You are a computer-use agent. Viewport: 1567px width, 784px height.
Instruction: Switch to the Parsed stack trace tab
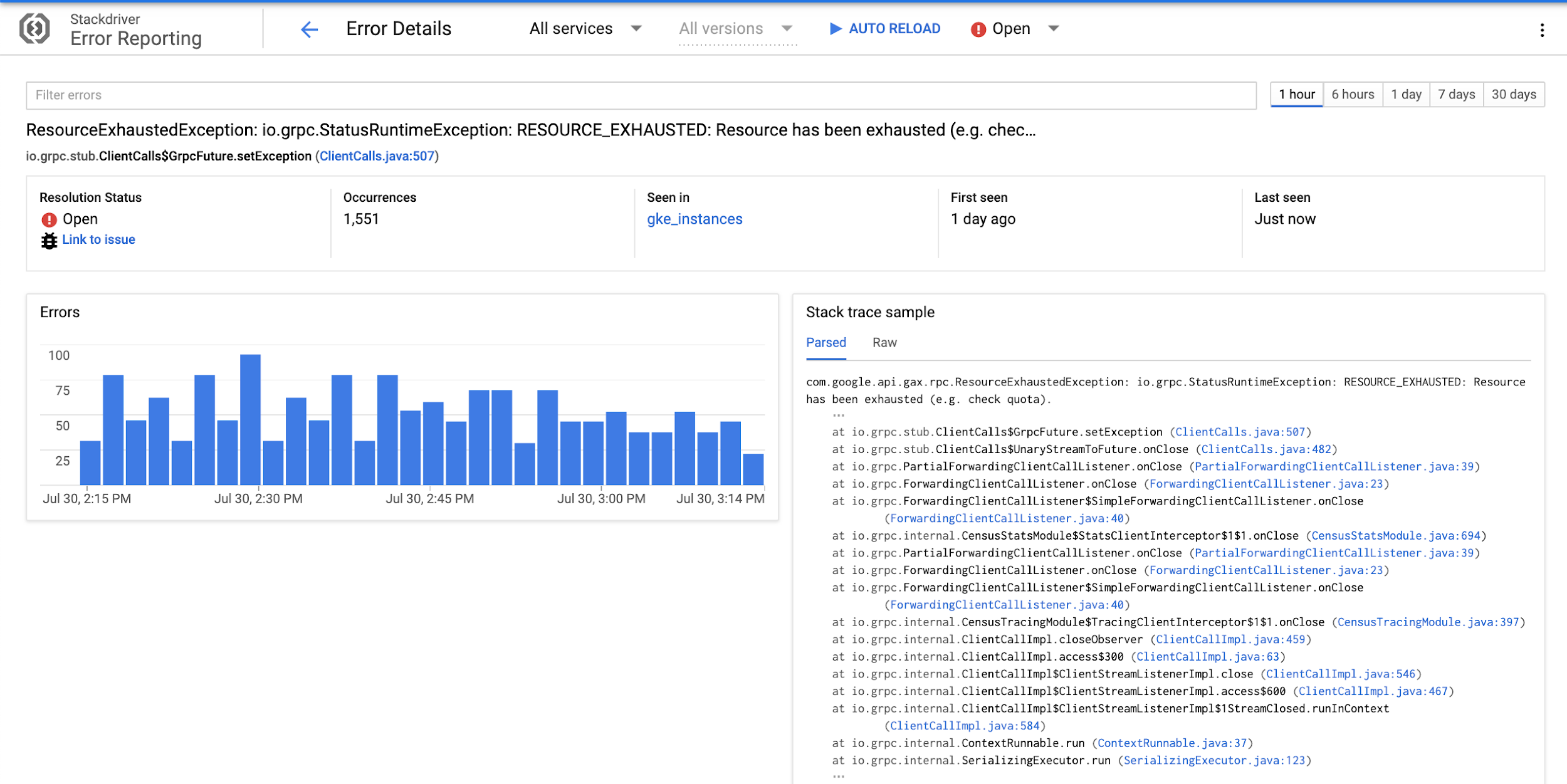[825, 343]
